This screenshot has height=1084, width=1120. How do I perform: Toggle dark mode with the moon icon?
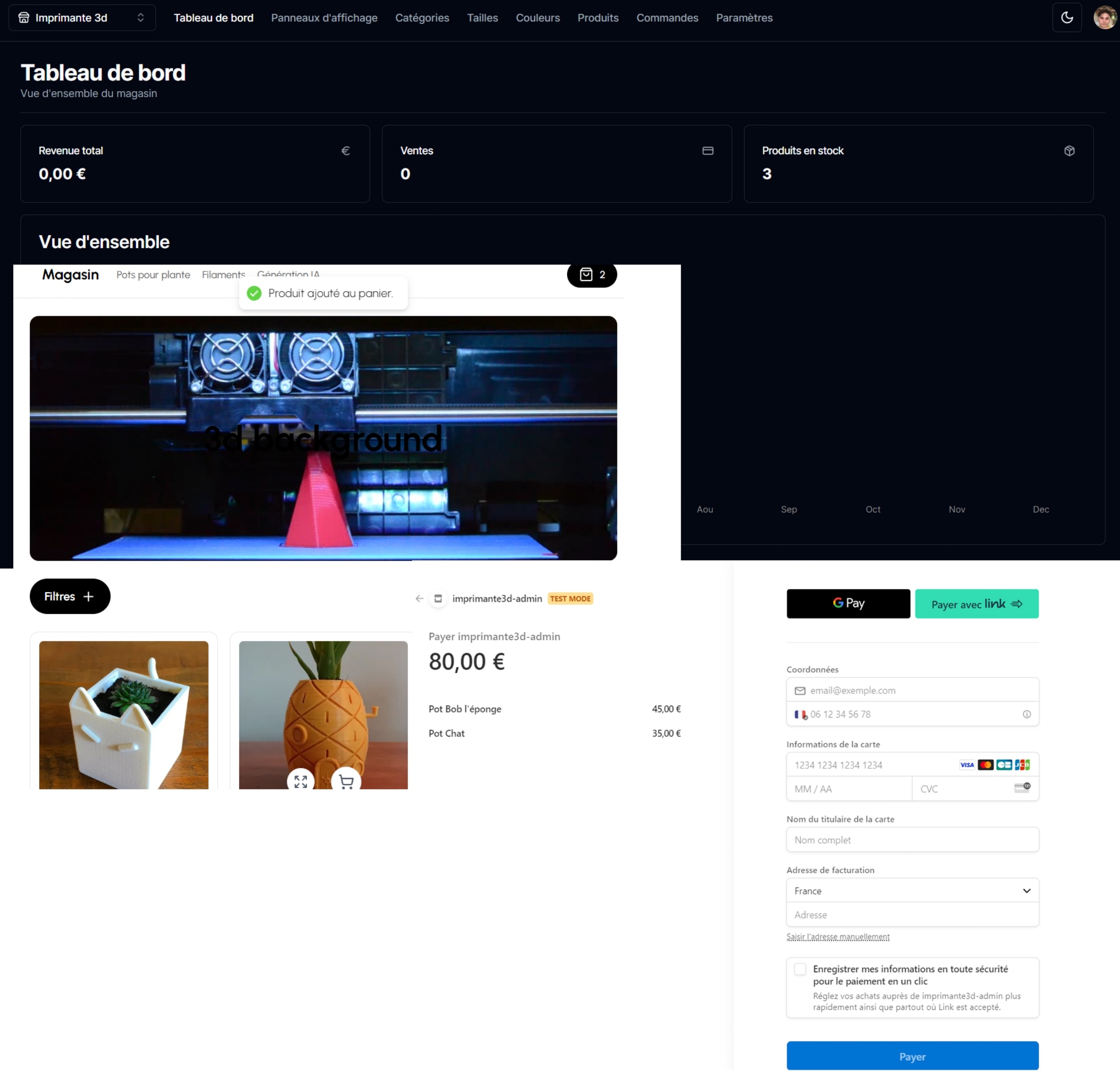[1066, 18]
